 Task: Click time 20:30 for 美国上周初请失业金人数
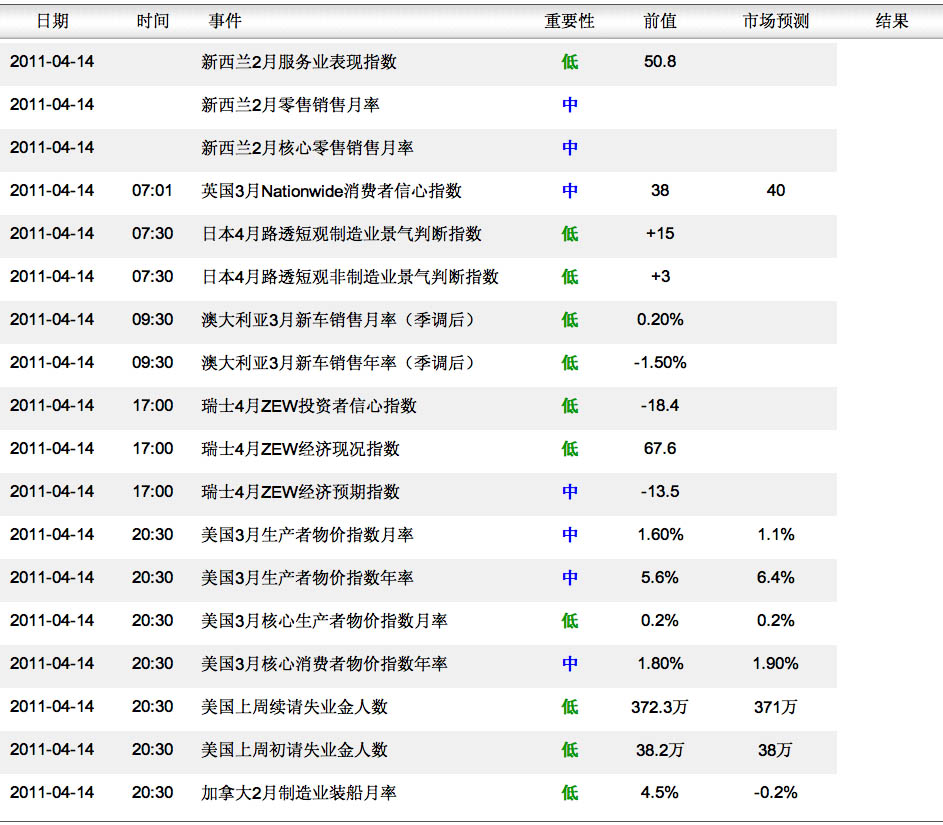pos(152,749)
